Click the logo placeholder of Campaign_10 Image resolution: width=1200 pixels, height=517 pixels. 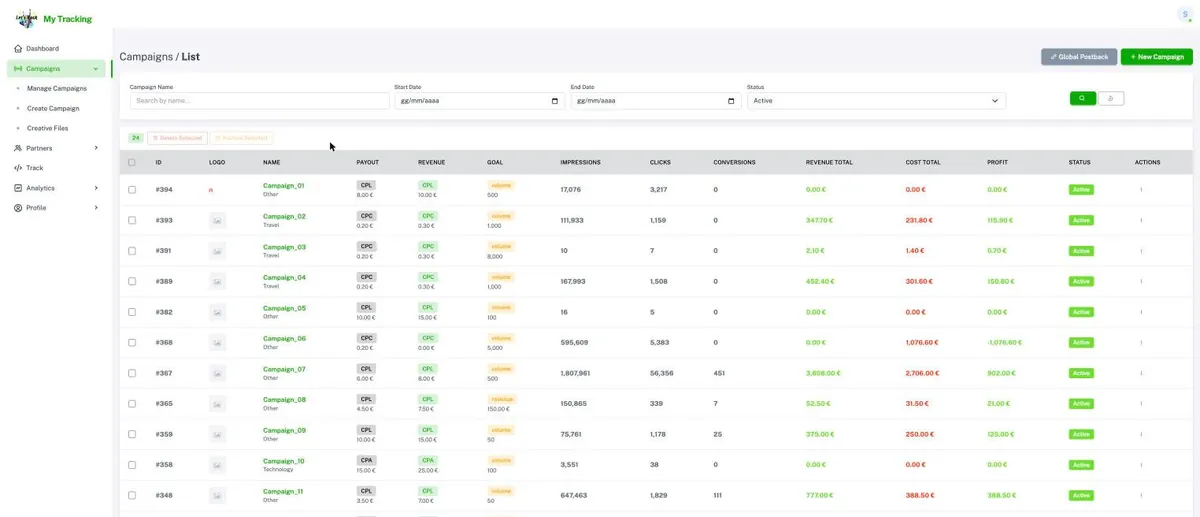(x=217, y=464)
